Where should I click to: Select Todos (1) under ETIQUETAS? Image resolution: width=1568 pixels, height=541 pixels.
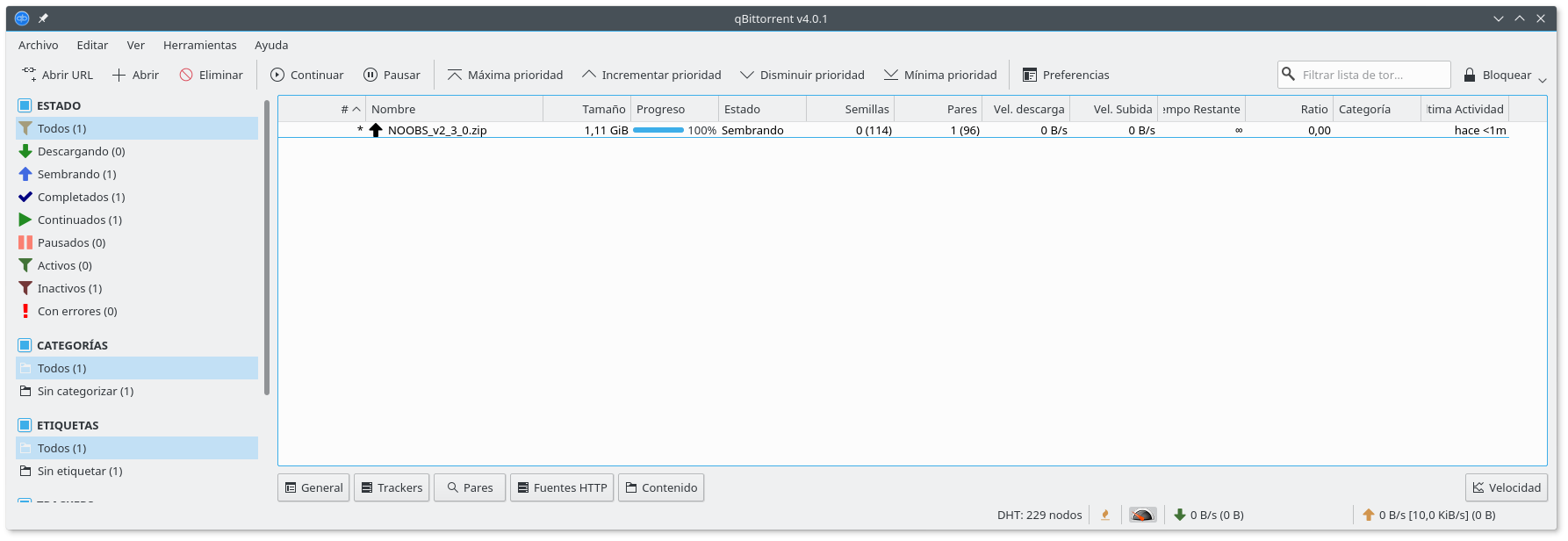137,448
